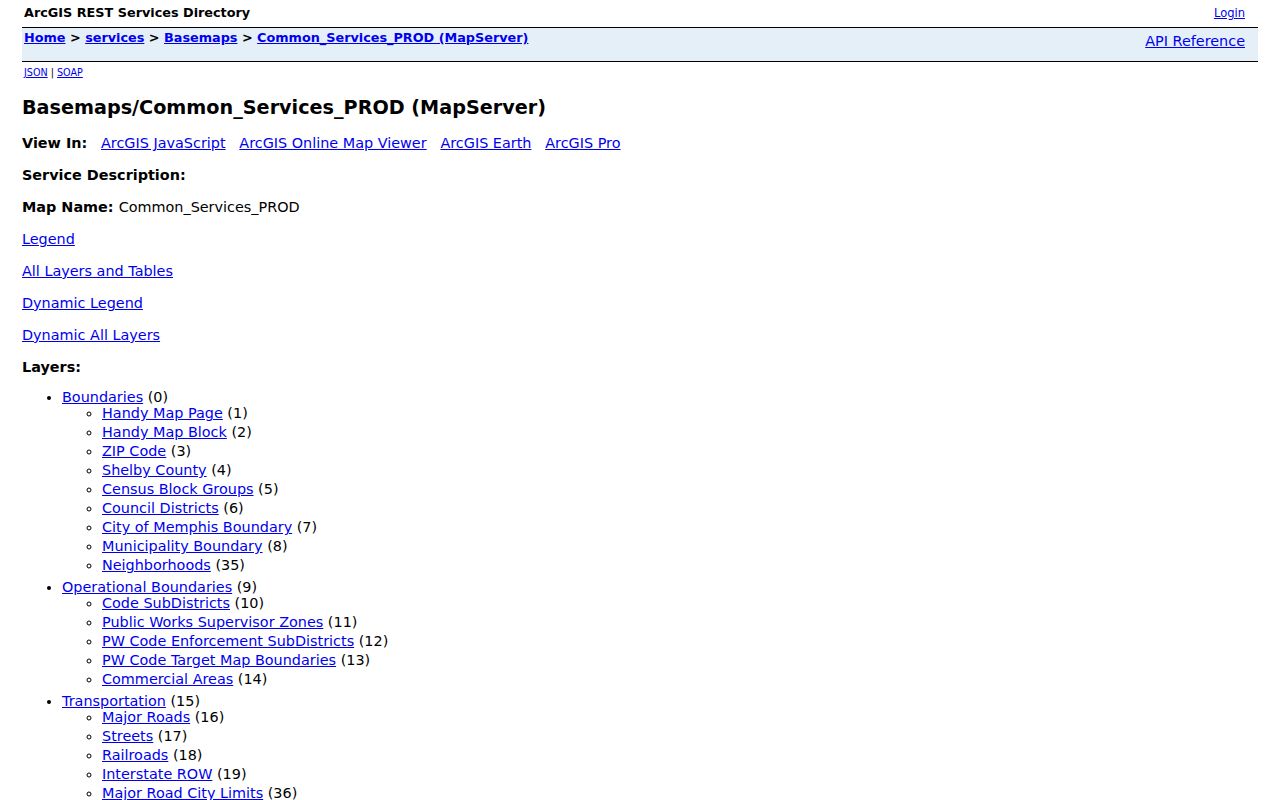
Task: Open the Shelby County layer
Action: (154, 470)
